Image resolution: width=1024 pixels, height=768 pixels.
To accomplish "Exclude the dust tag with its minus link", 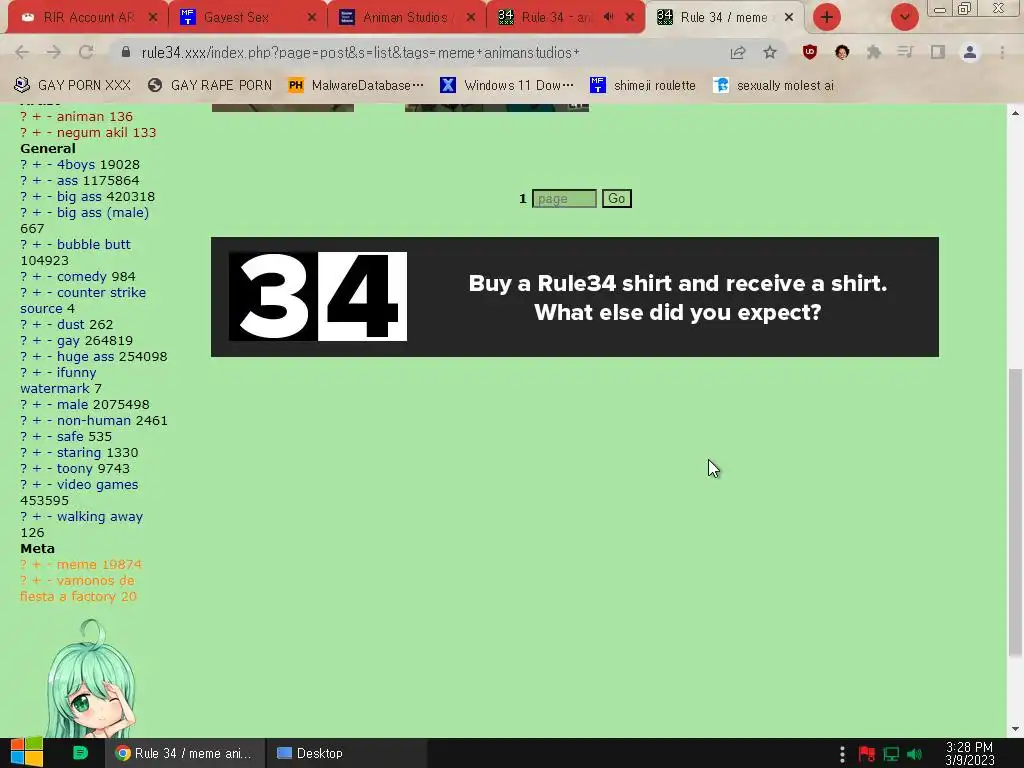I will click(x=50, y=325).
